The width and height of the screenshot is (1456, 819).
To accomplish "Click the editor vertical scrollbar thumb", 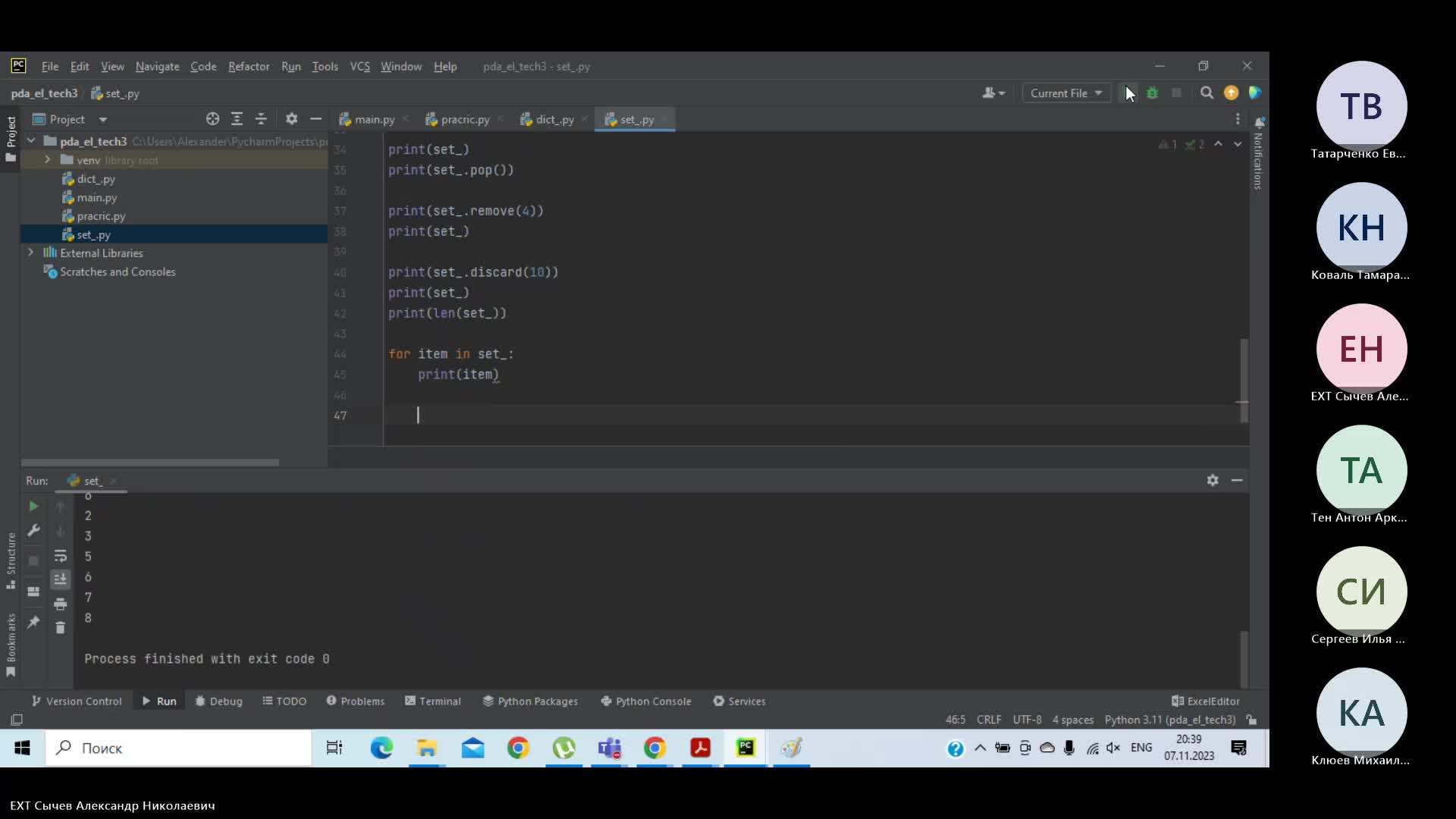I will (x=1244, y=379).
